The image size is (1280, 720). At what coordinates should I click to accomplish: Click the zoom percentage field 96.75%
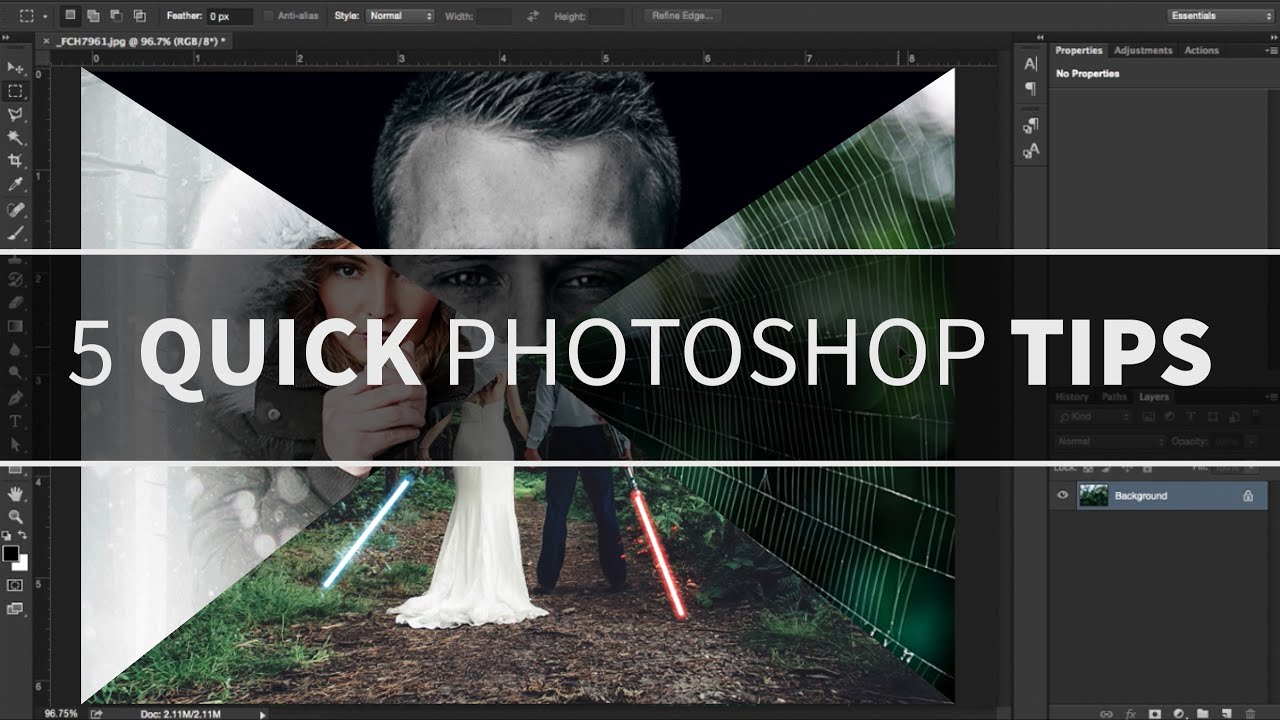point(60,714)
